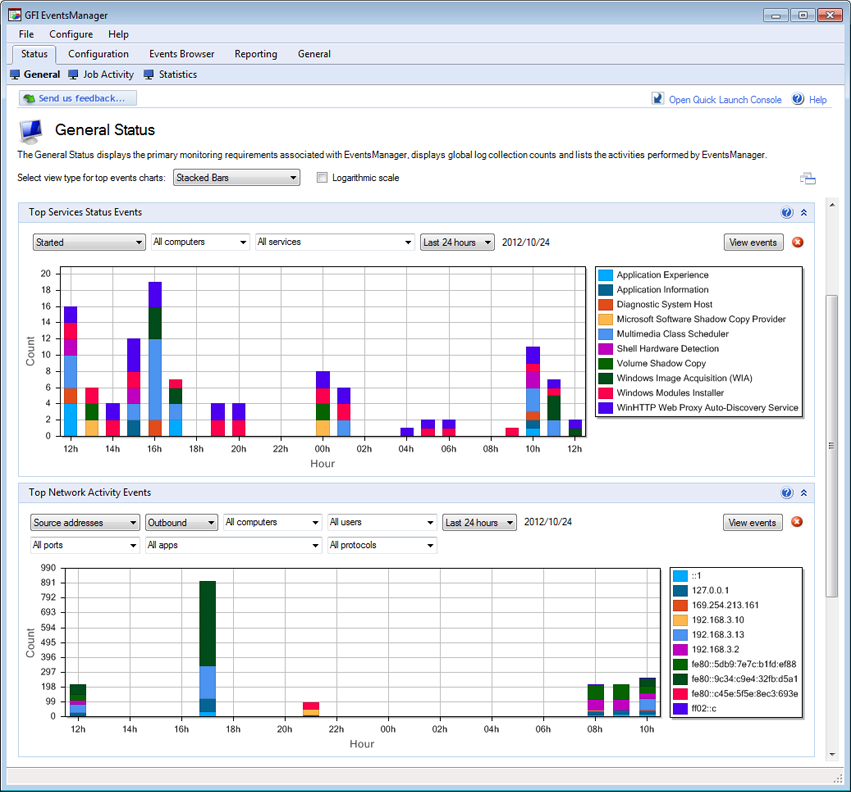Click the help icon in Top Services Status Events
Viewport: 851px width, 792px height.
pos(787,213)
